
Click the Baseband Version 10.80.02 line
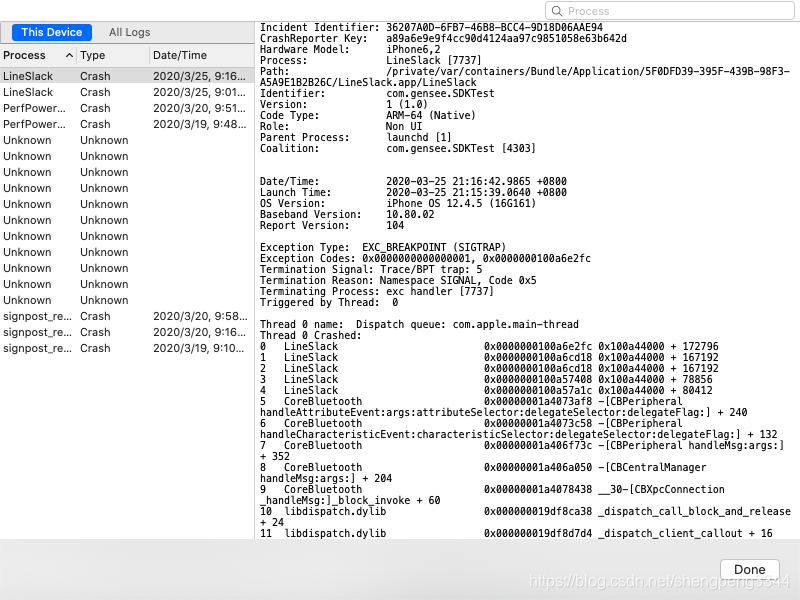(347, 214)
